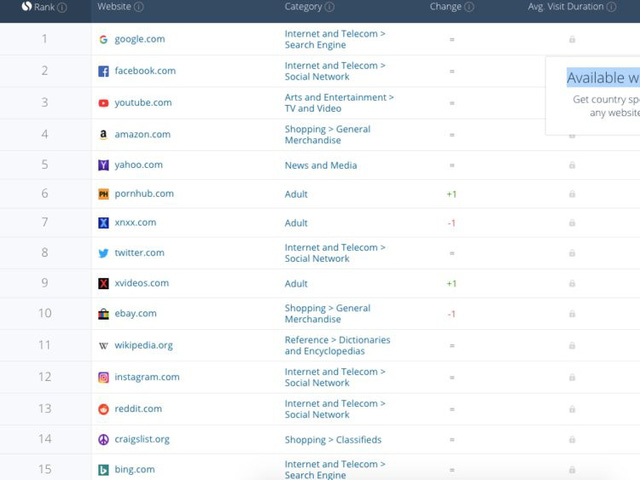Open 'Arts and Entertainment > TV and Video' category
This screenshot has height=480, width=640.
click(x=339, y=103)
